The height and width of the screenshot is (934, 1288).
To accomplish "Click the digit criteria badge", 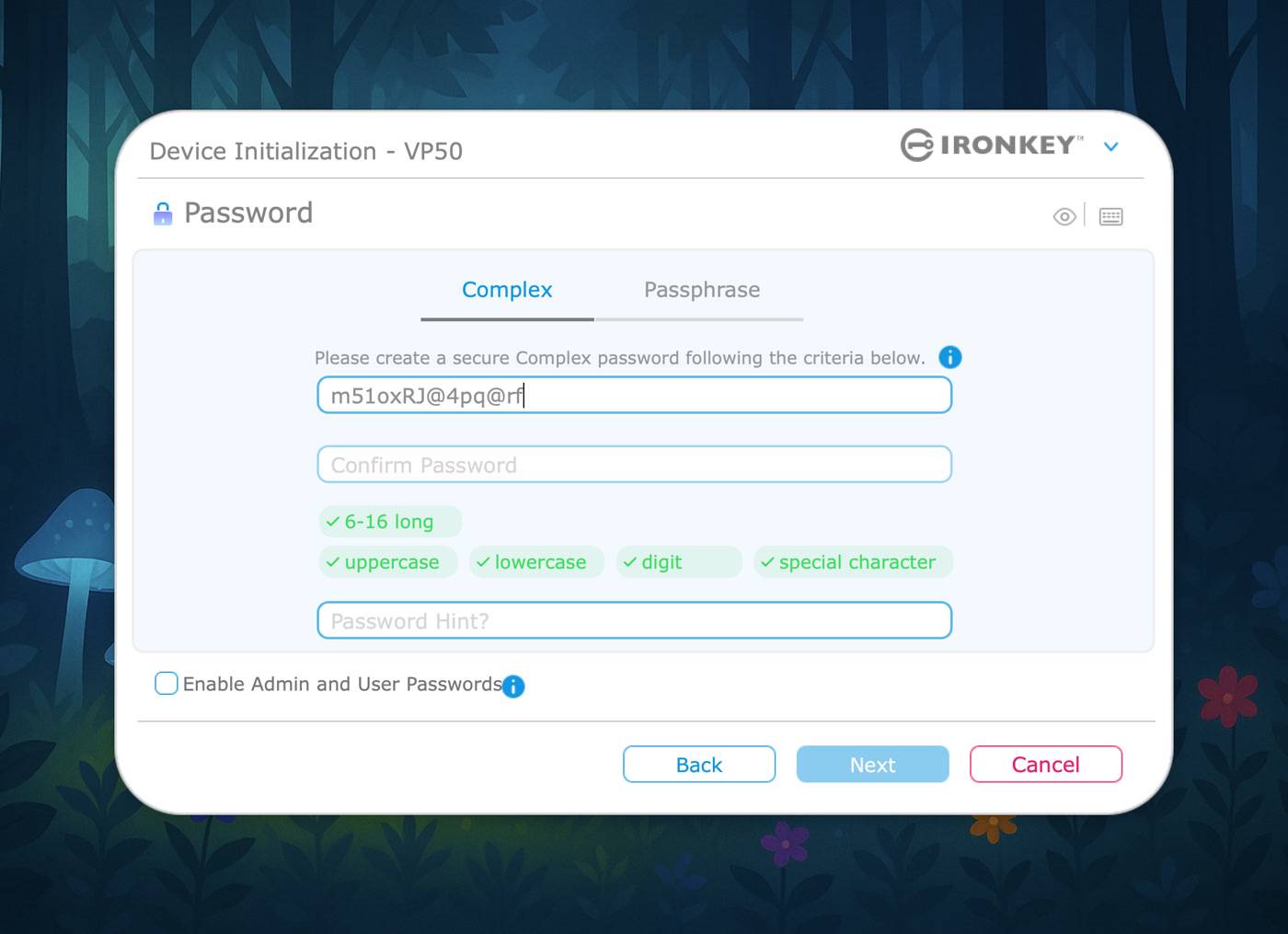I will pyautogui.click(x=679, y=562).
